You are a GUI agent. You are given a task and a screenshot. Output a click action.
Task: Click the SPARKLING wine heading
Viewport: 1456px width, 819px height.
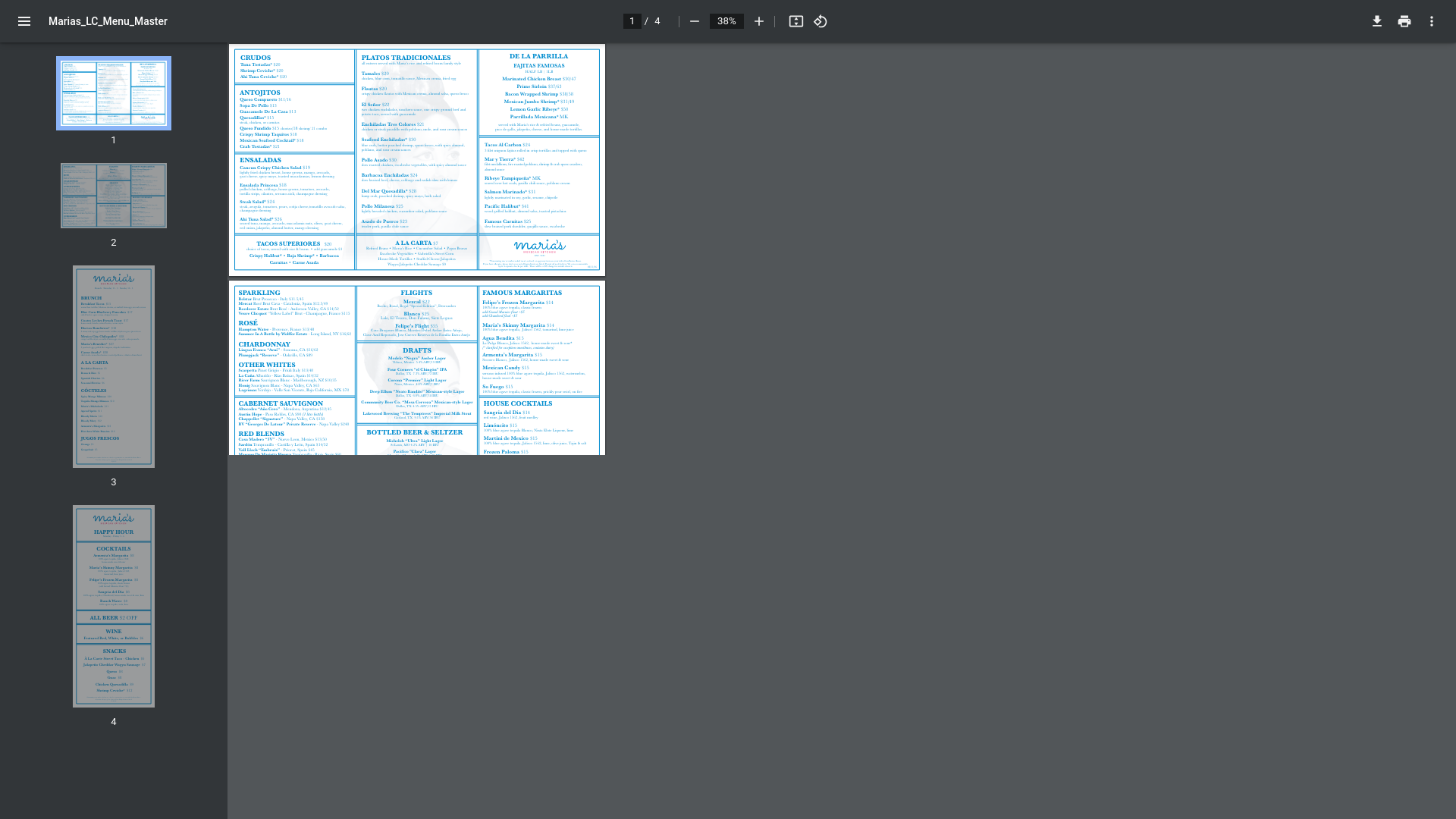click(259, 293)
